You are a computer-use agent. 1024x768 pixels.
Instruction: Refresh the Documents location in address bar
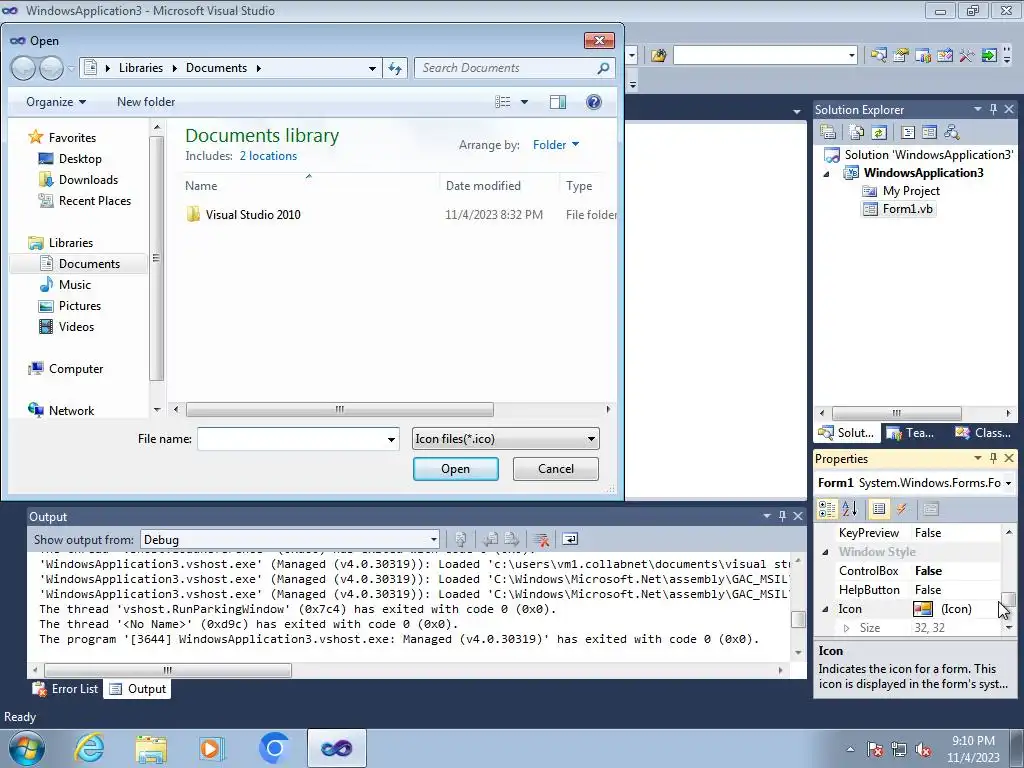click(395, 68)
